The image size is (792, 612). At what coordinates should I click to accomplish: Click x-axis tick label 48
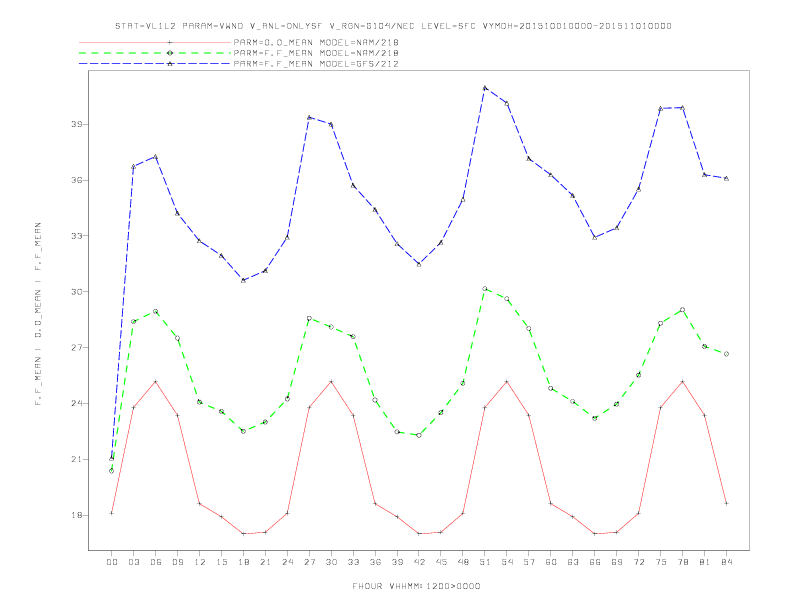(463, 562)
